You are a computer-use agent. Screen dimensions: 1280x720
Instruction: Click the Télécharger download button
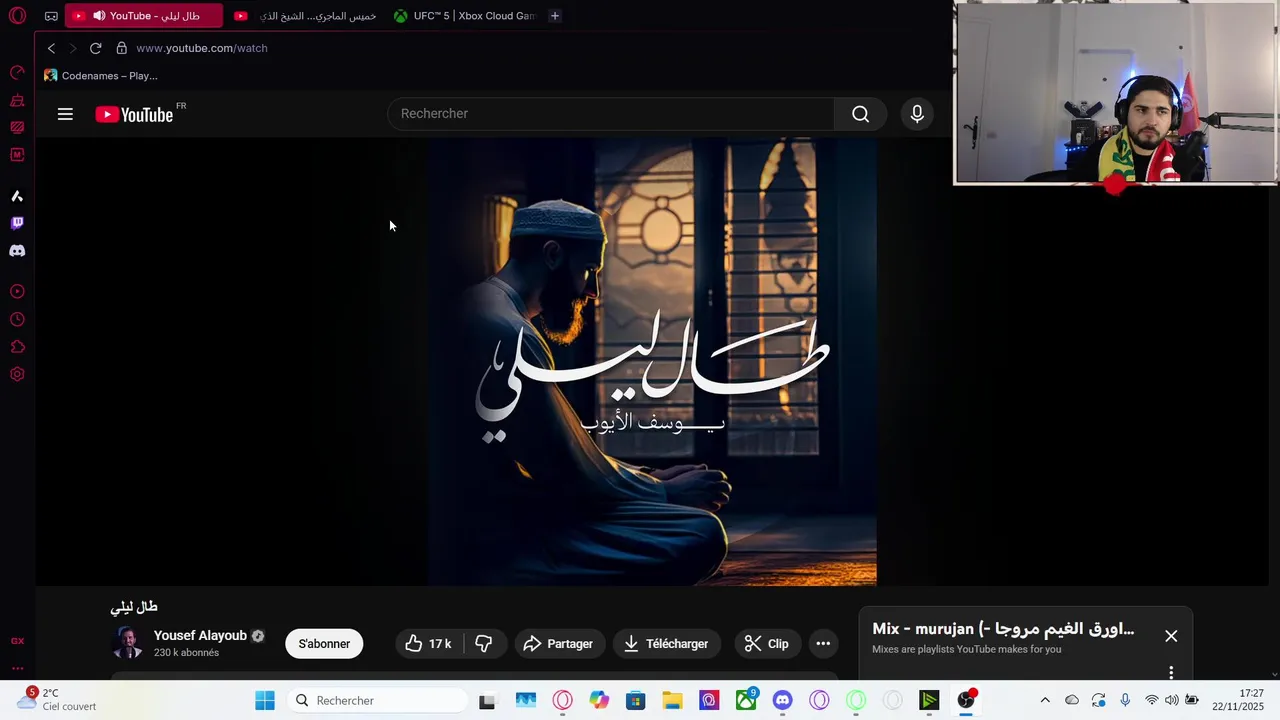(x=667, y=644)
